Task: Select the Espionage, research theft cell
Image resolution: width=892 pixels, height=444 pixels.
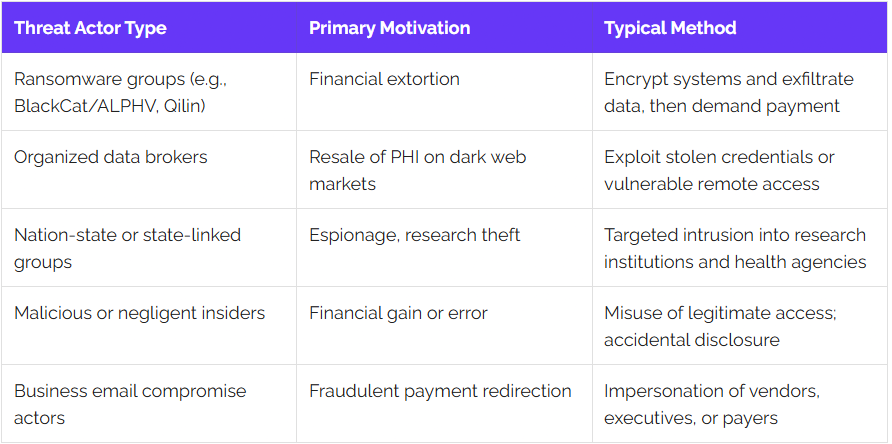Action: click(444, 248)
